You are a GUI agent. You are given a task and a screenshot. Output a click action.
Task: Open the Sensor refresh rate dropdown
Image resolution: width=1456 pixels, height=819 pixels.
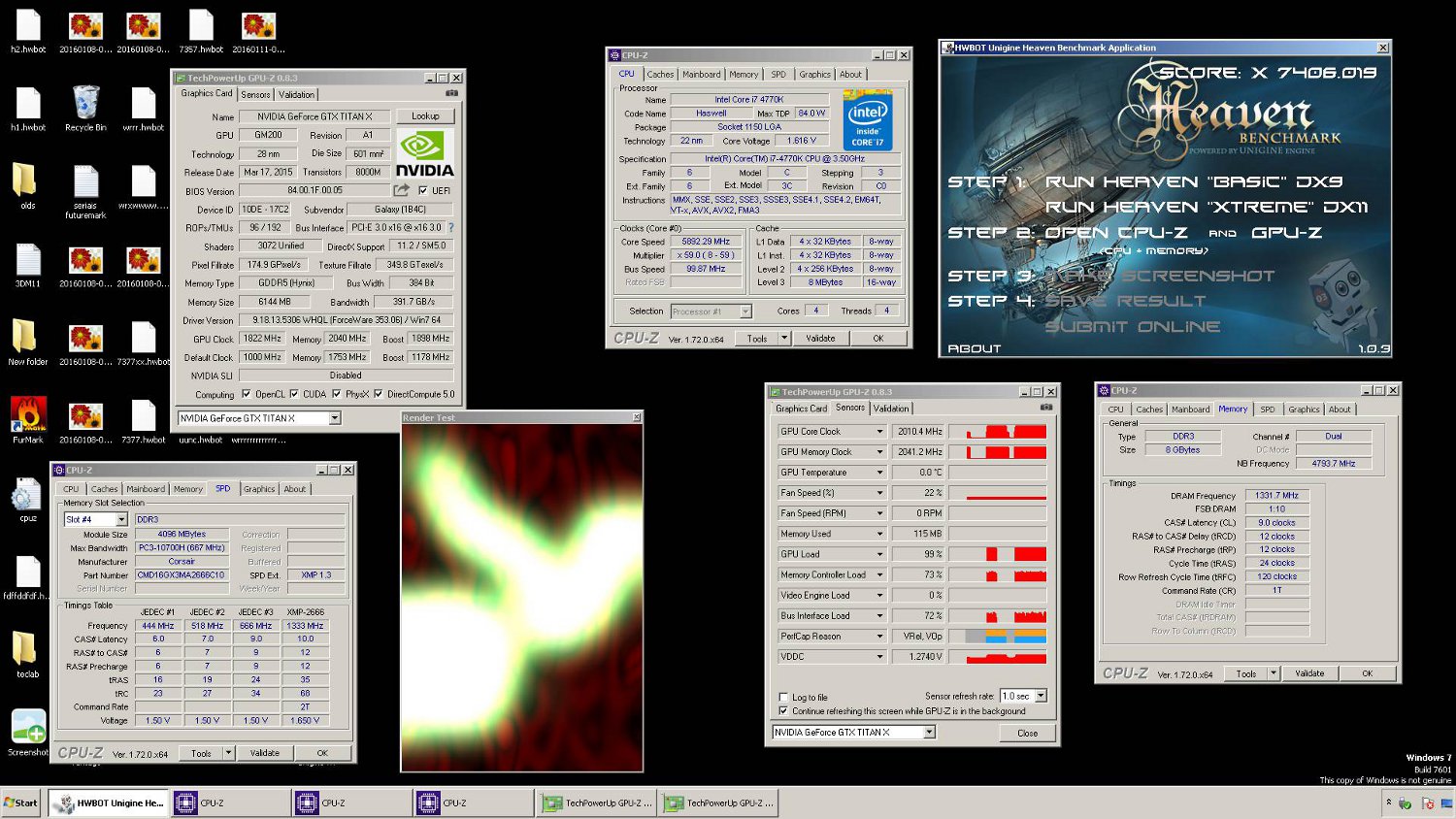click(1041, 696)
